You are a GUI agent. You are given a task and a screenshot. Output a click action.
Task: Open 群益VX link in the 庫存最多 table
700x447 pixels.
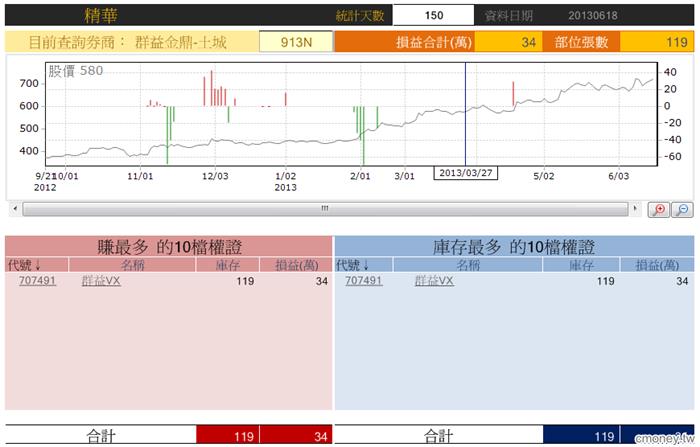click(x=434, y=281)
